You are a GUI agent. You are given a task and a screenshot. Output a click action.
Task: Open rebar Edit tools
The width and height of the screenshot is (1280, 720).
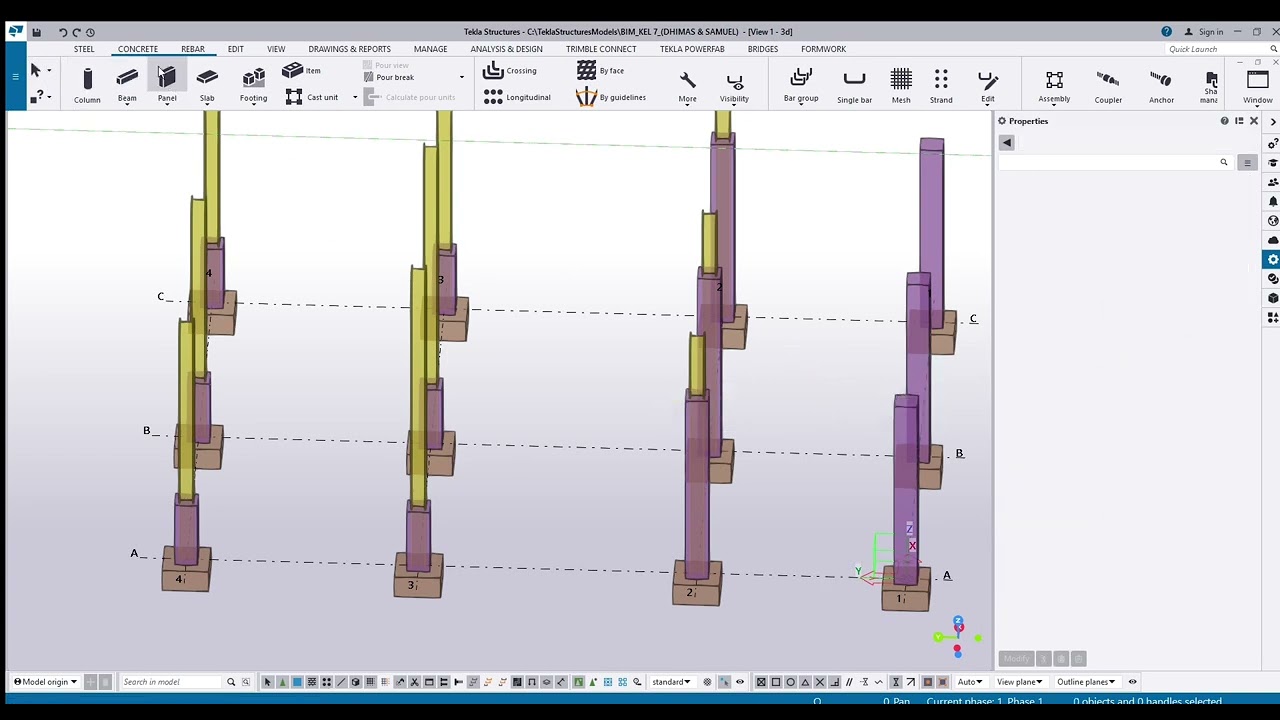click(988, 86)
